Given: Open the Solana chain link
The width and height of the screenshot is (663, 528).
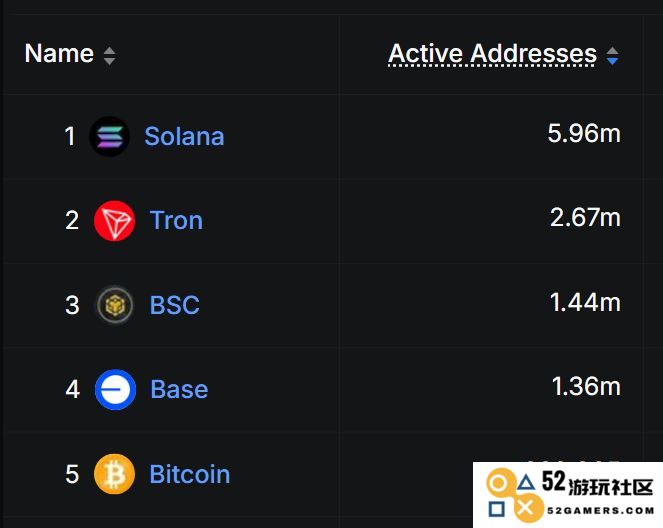Looking at the screenshot, I should pos(184,137).
